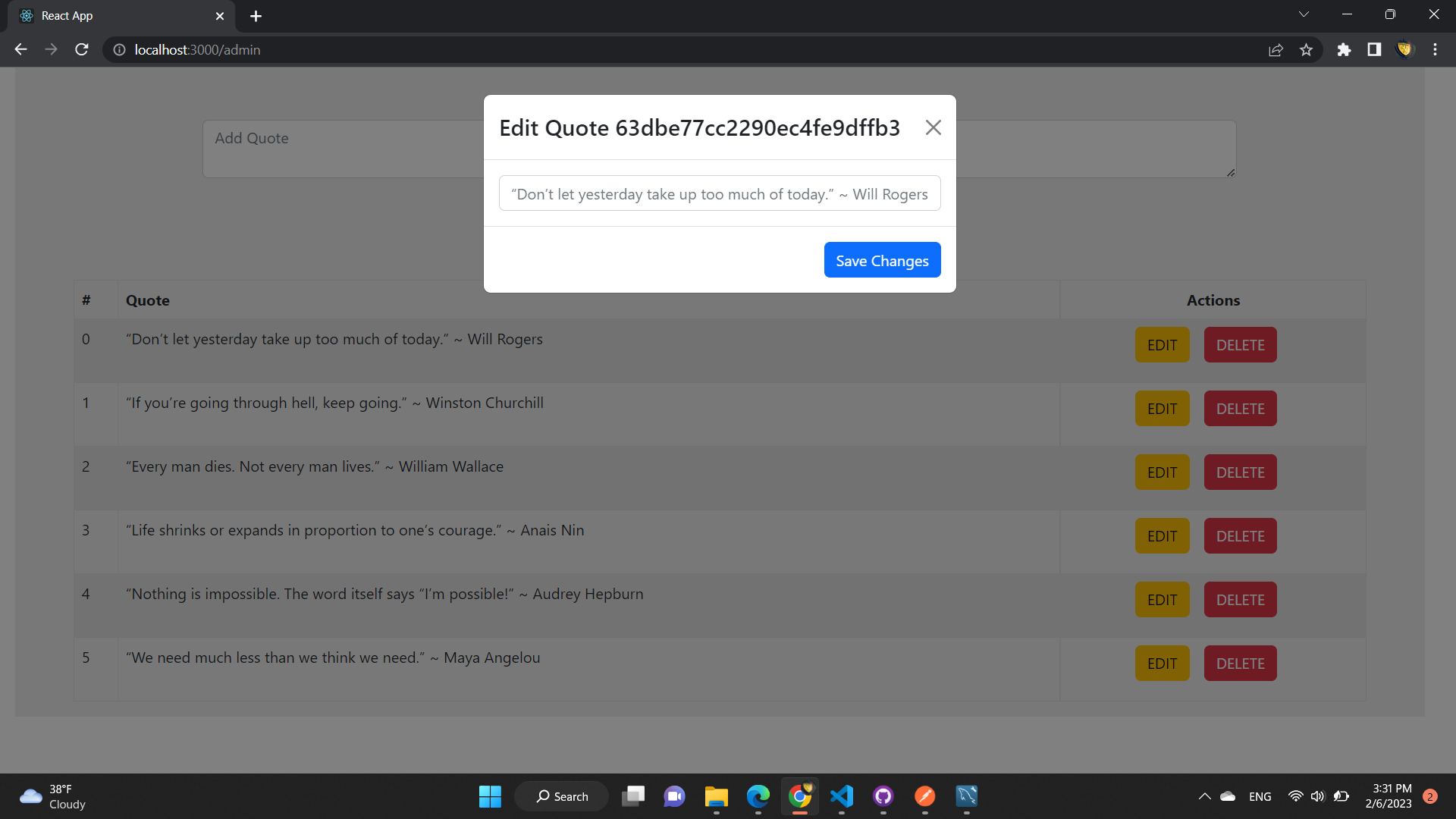The image size is (1456, 819).
Task: Open the browser side panel icon
Action: [x=1374, y=49]
